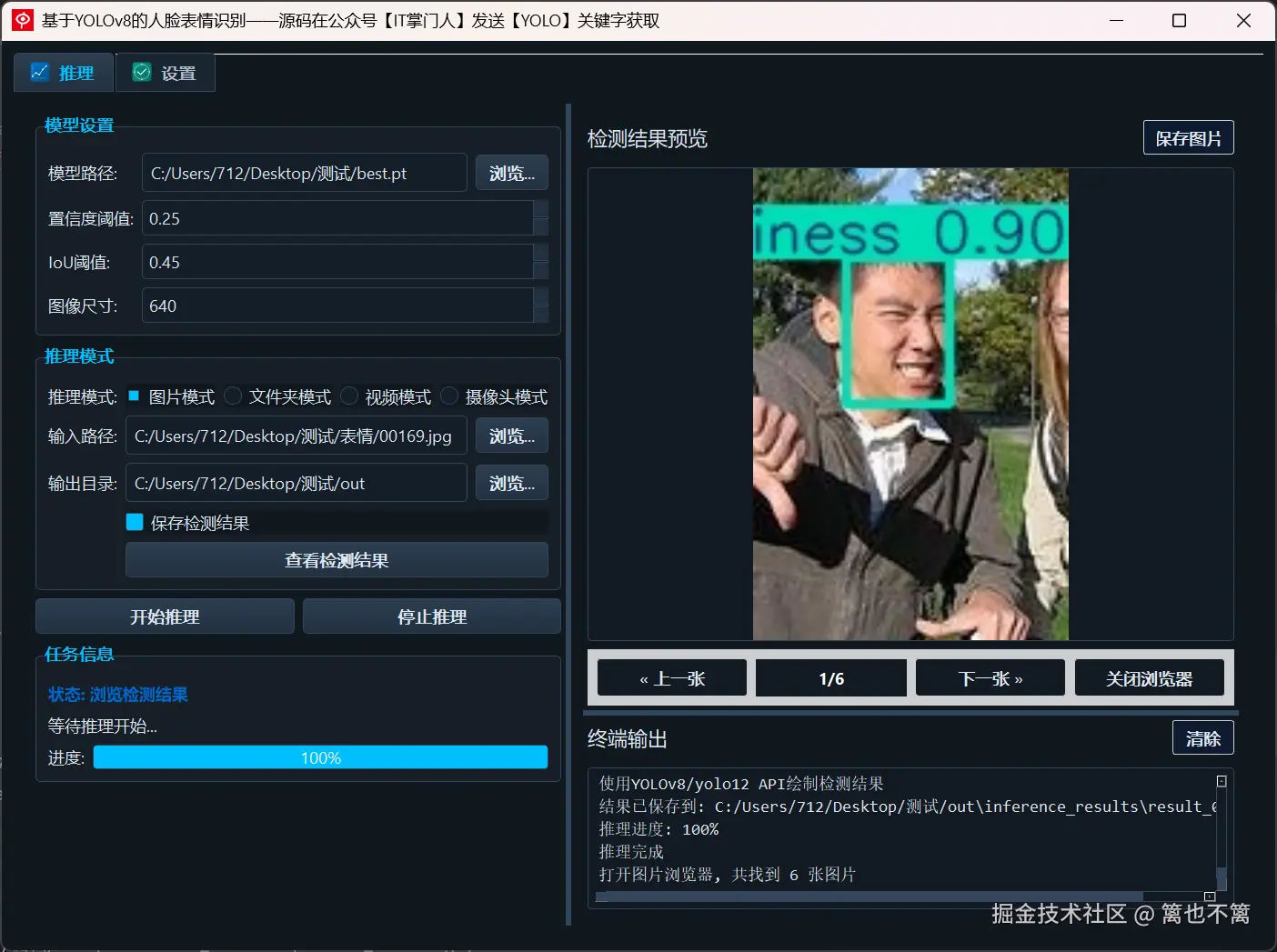The height and width of the screenshot is (952, 1277).
Task: Select the 文件夹模式 inference mode
Action: 234,396
